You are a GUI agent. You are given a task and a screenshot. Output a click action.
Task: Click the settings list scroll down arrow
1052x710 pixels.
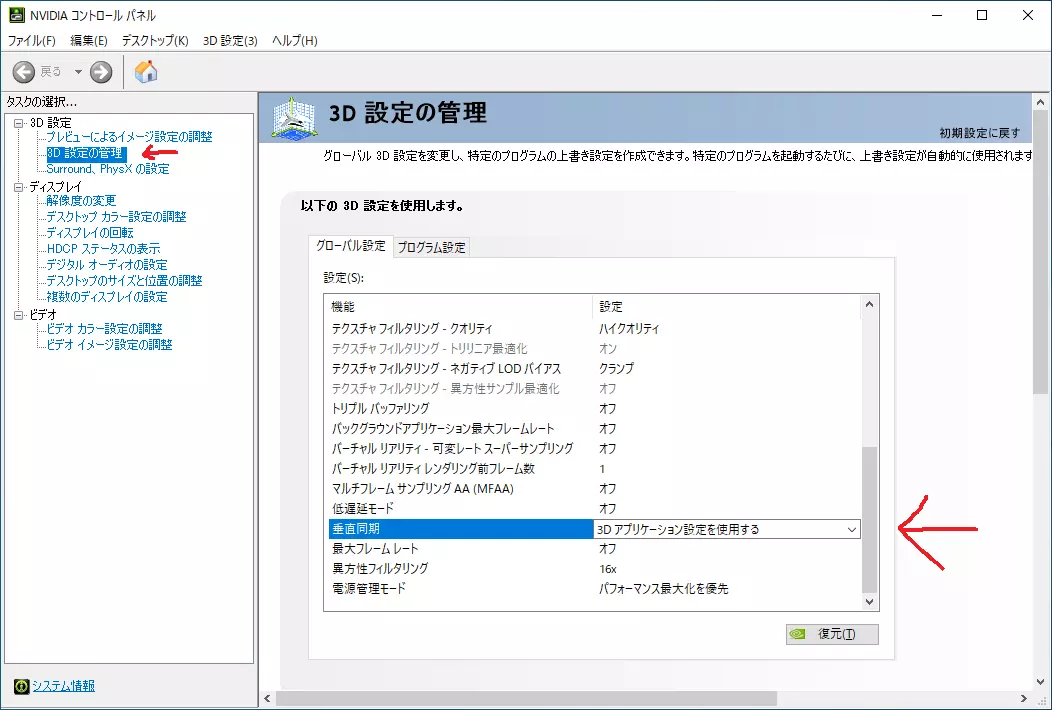pos(870,601)
